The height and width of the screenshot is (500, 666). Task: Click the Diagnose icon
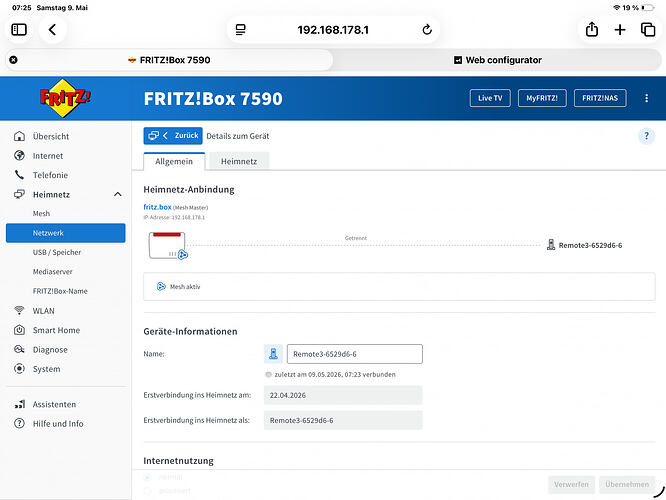(x=19, y=349)
